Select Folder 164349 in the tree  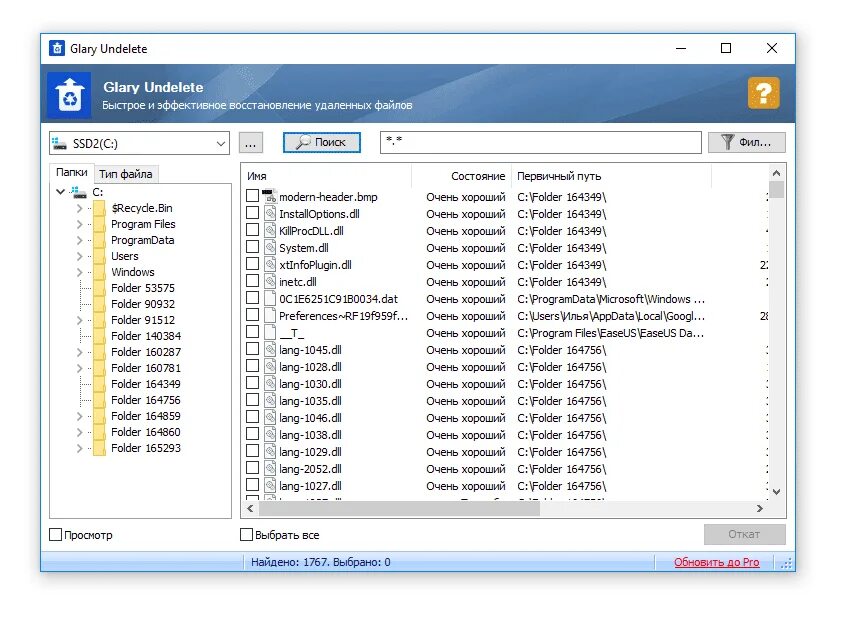(146, 384)
